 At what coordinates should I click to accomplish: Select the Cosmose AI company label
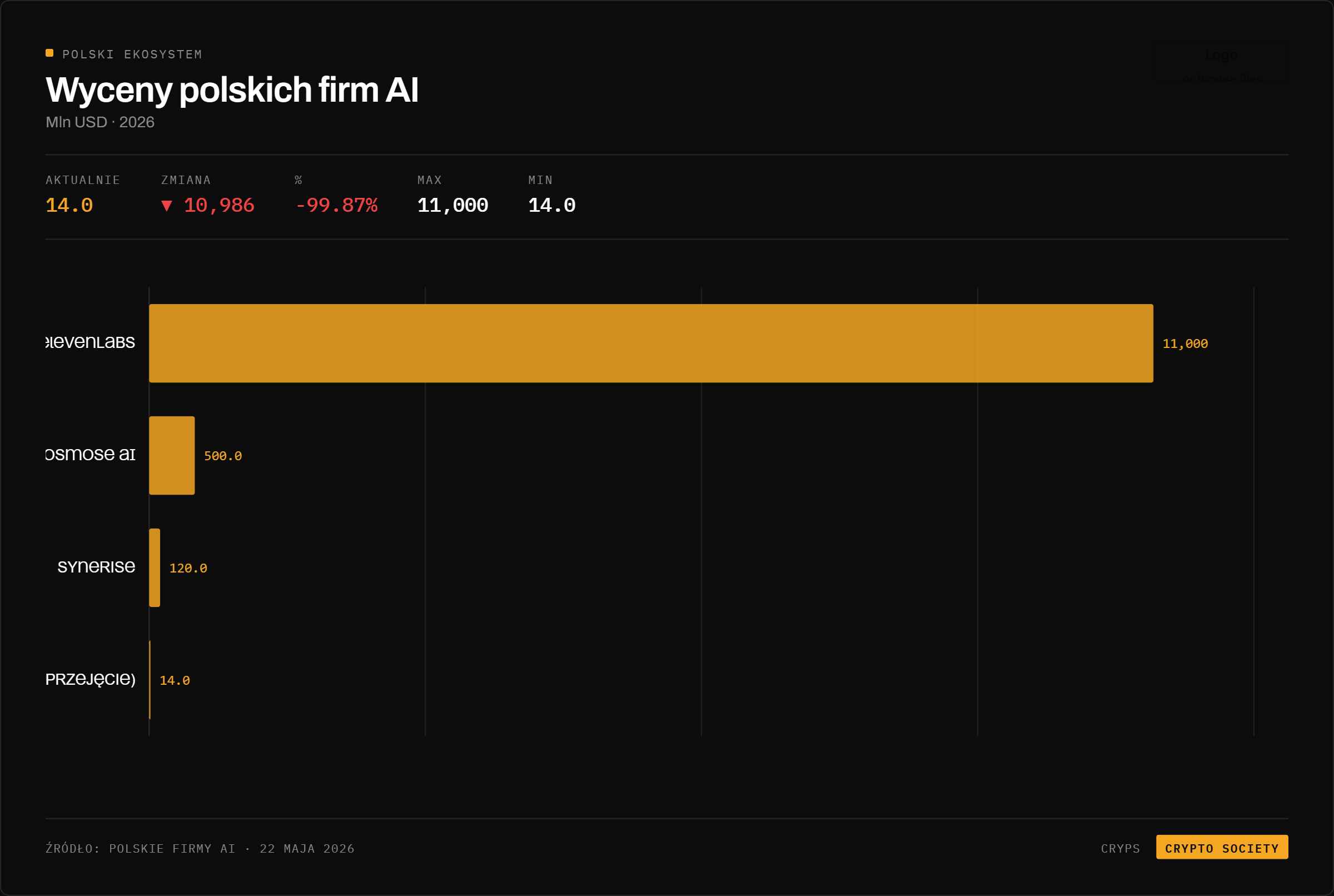(x=90, y=454)
